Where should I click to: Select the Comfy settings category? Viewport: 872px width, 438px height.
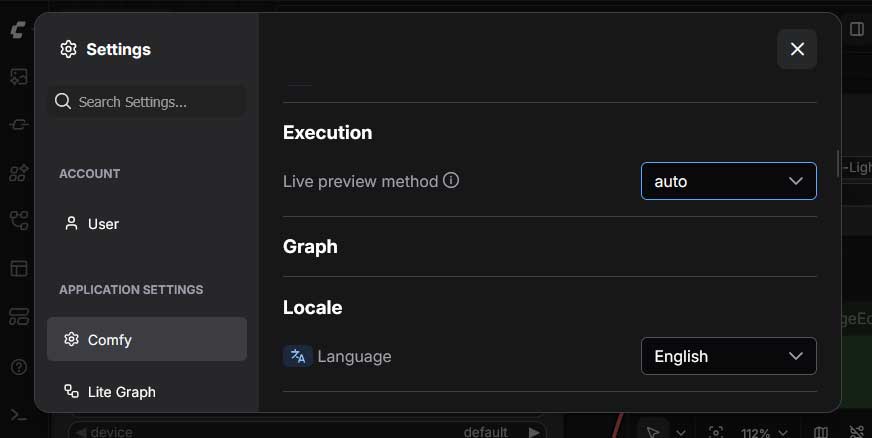click(x=147, y=339)
